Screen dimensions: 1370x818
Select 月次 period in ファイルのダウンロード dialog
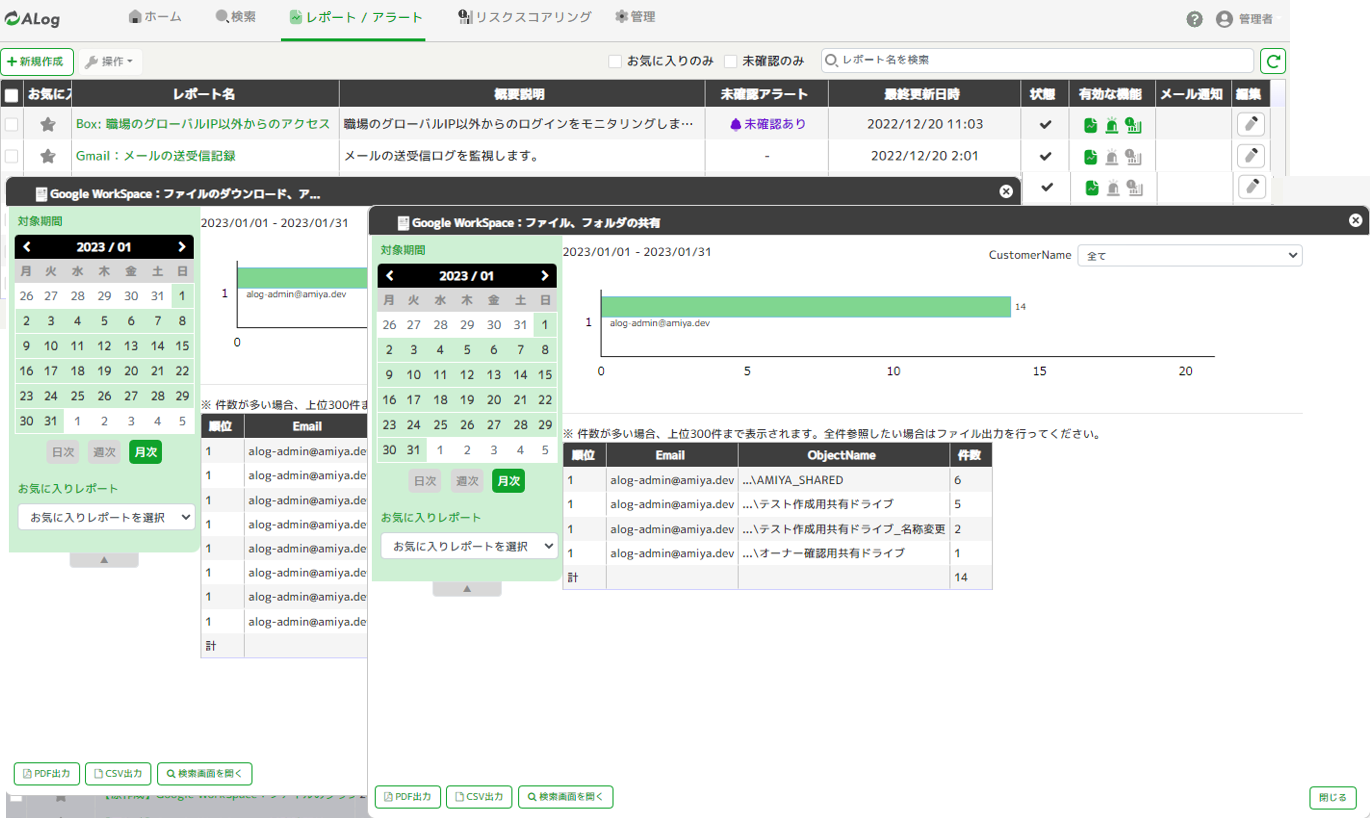click(145, 452)
